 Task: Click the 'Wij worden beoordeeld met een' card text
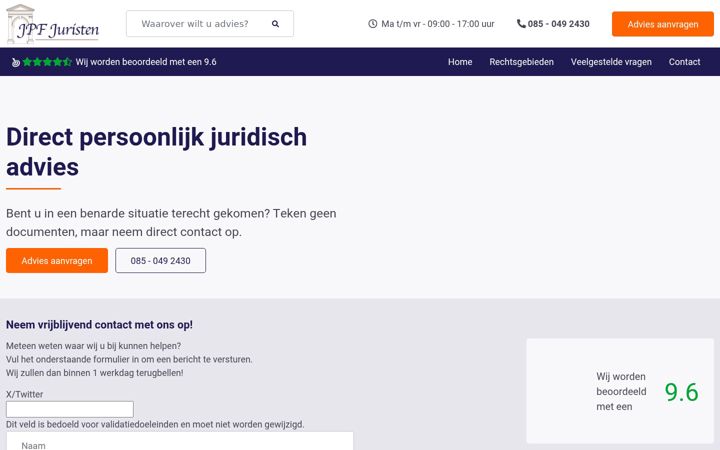coord(621,392)
